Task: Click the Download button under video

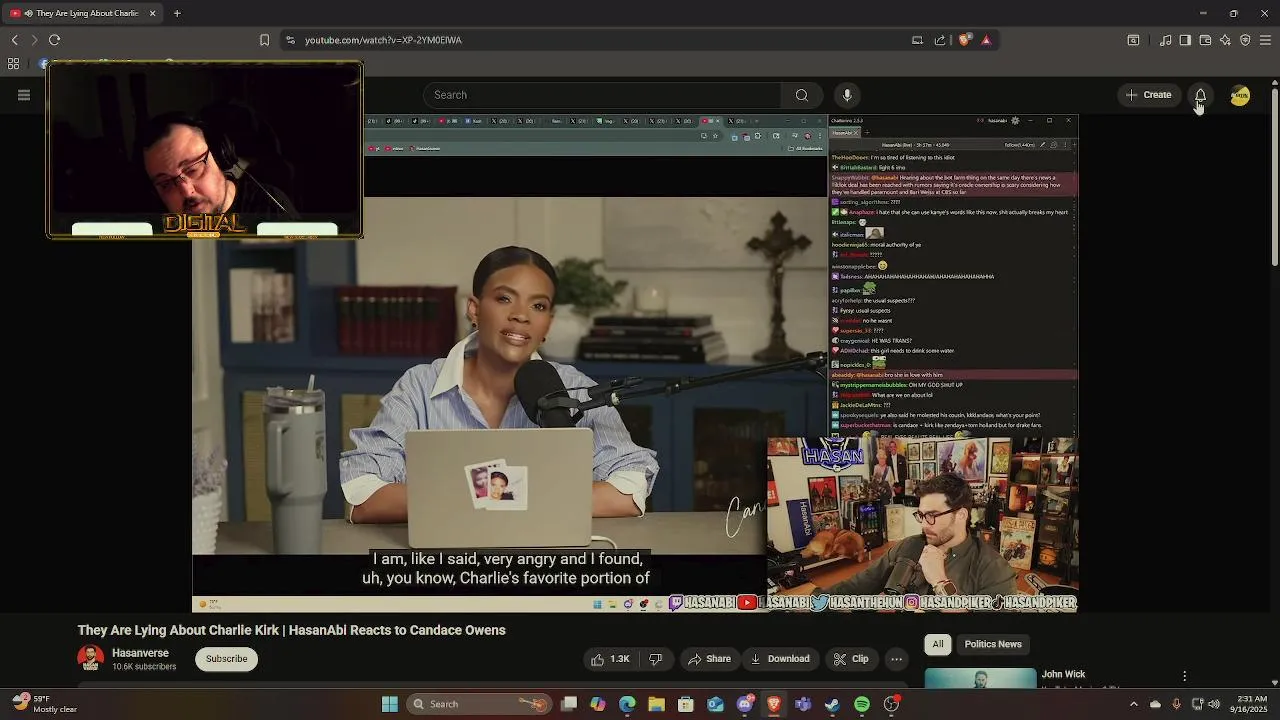Action: click(780, 659)
